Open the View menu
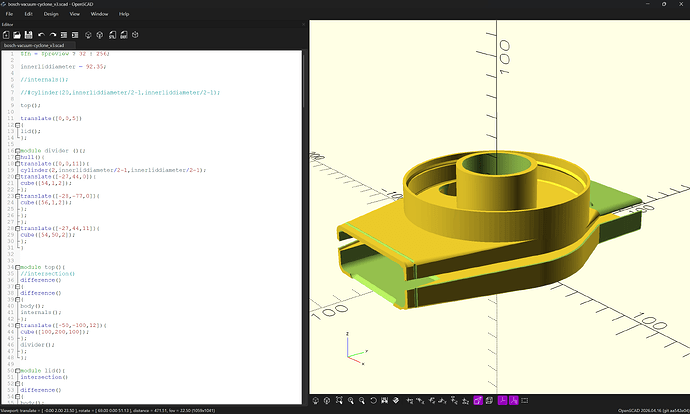Viewport: 690px width, 414px height. point(75,14)
